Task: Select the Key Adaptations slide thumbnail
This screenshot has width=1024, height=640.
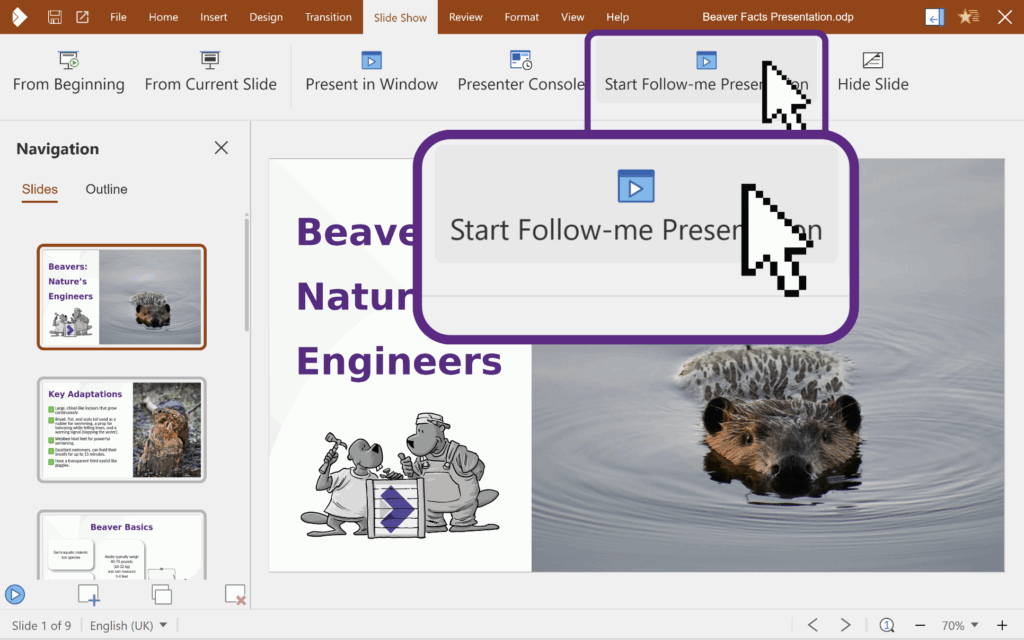Action: coord(122,429)
